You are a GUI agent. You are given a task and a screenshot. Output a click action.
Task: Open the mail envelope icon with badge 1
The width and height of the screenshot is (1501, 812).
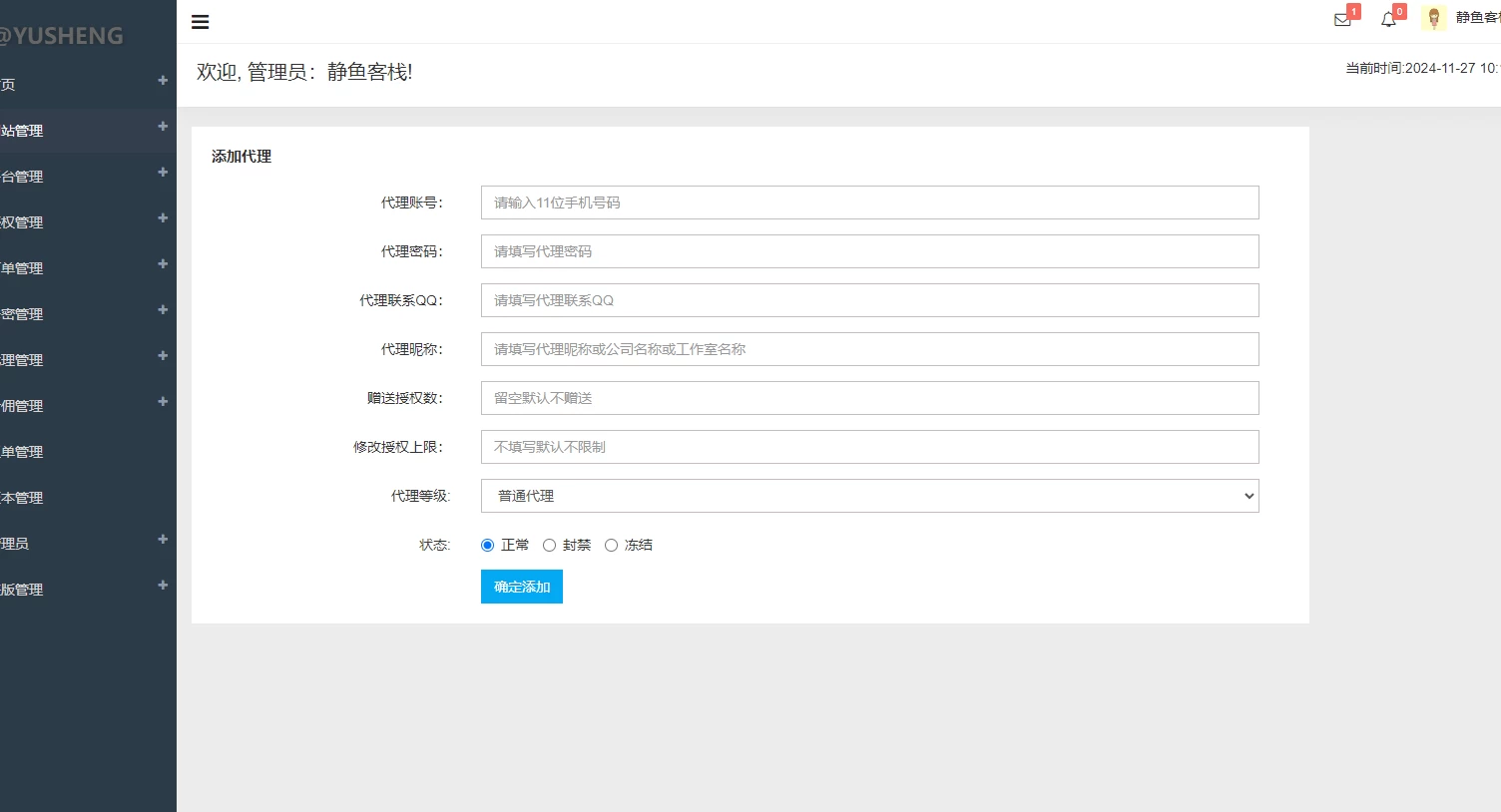(1342, 20)
